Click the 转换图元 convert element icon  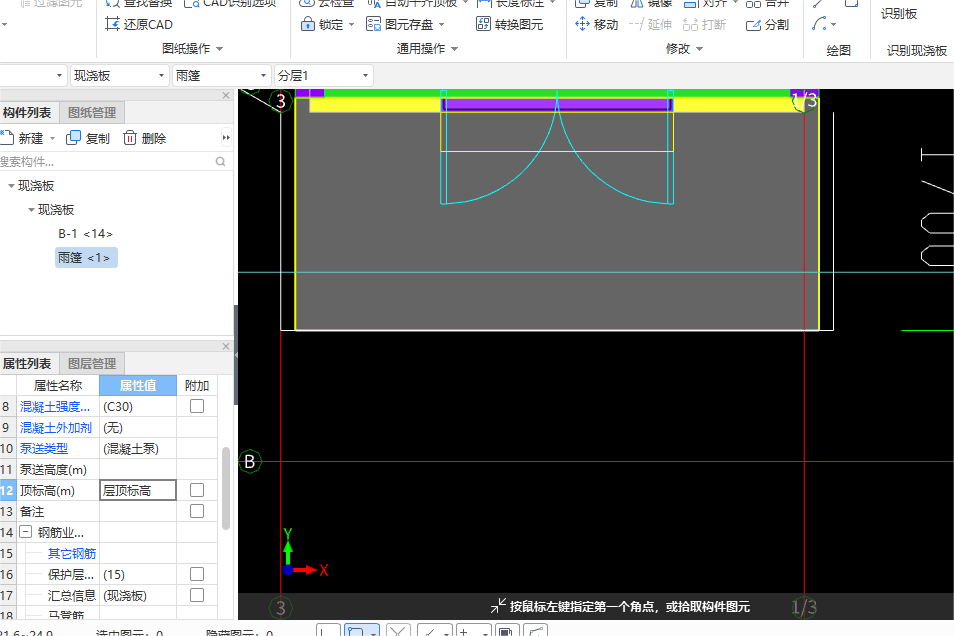483,24
